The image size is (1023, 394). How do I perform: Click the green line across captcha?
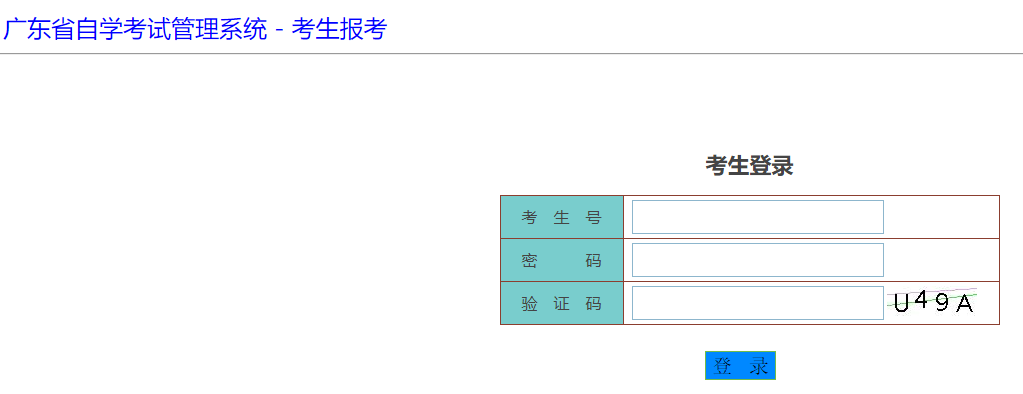click(932, 299)
